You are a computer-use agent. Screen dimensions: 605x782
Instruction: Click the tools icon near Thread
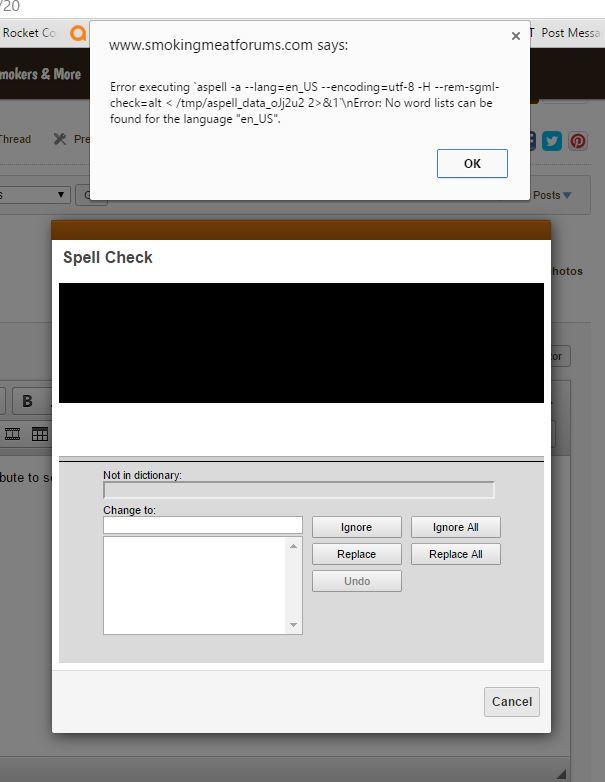60,139
